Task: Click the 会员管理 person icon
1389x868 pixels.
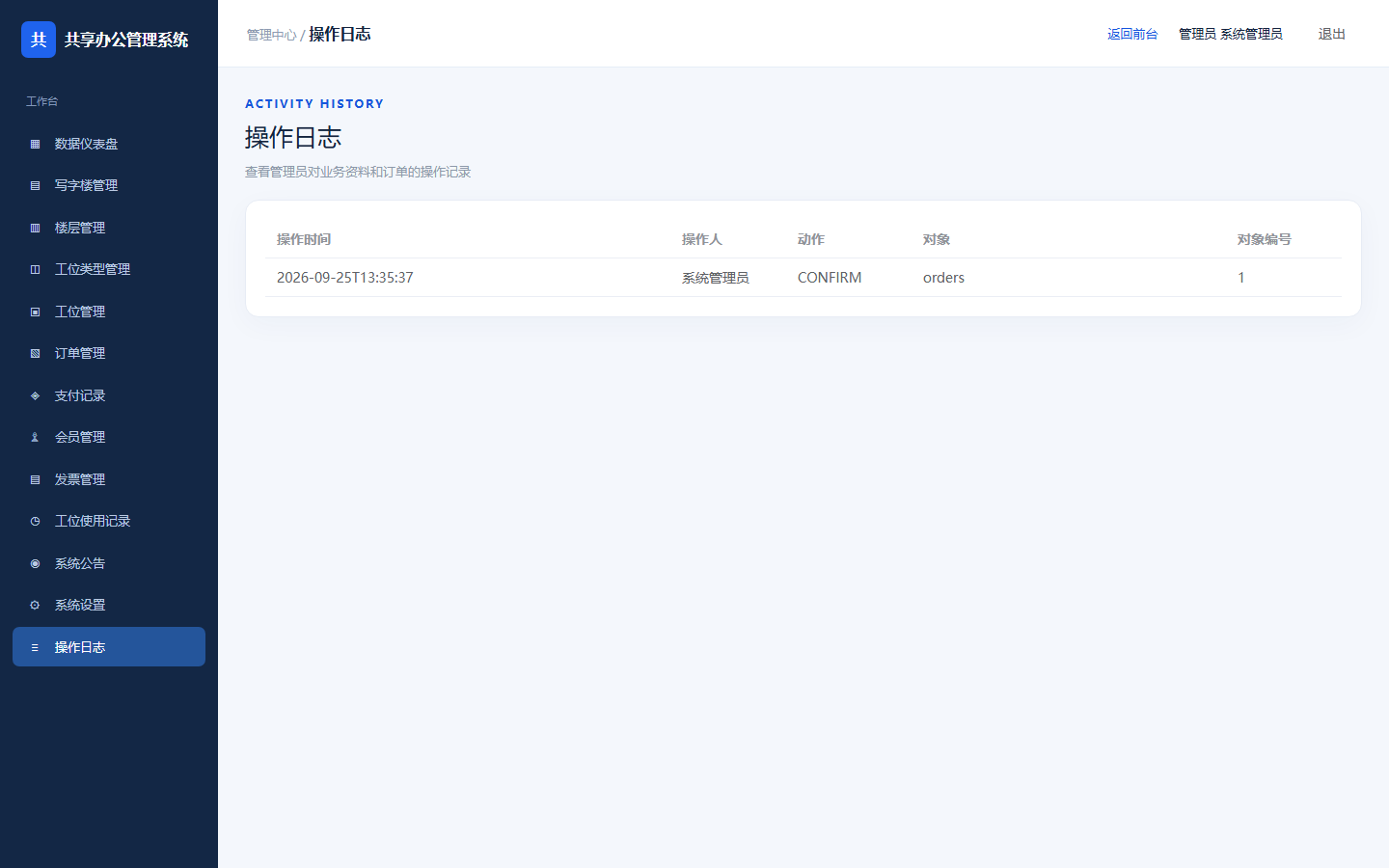Action: click(35, 437)
